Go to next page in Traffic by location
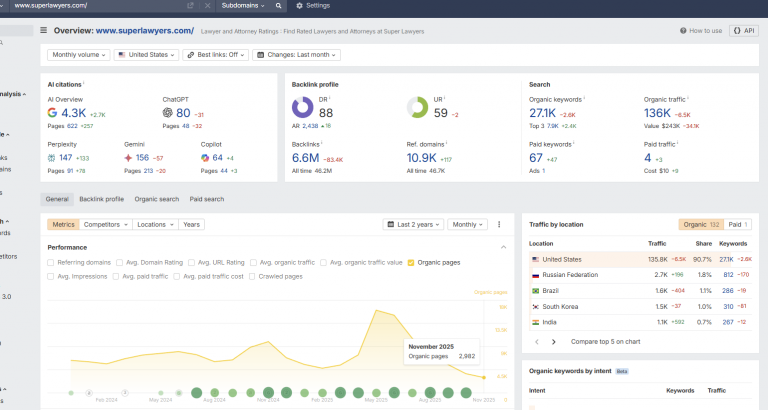Screen dimensions: 768x410 pos(554,341)
